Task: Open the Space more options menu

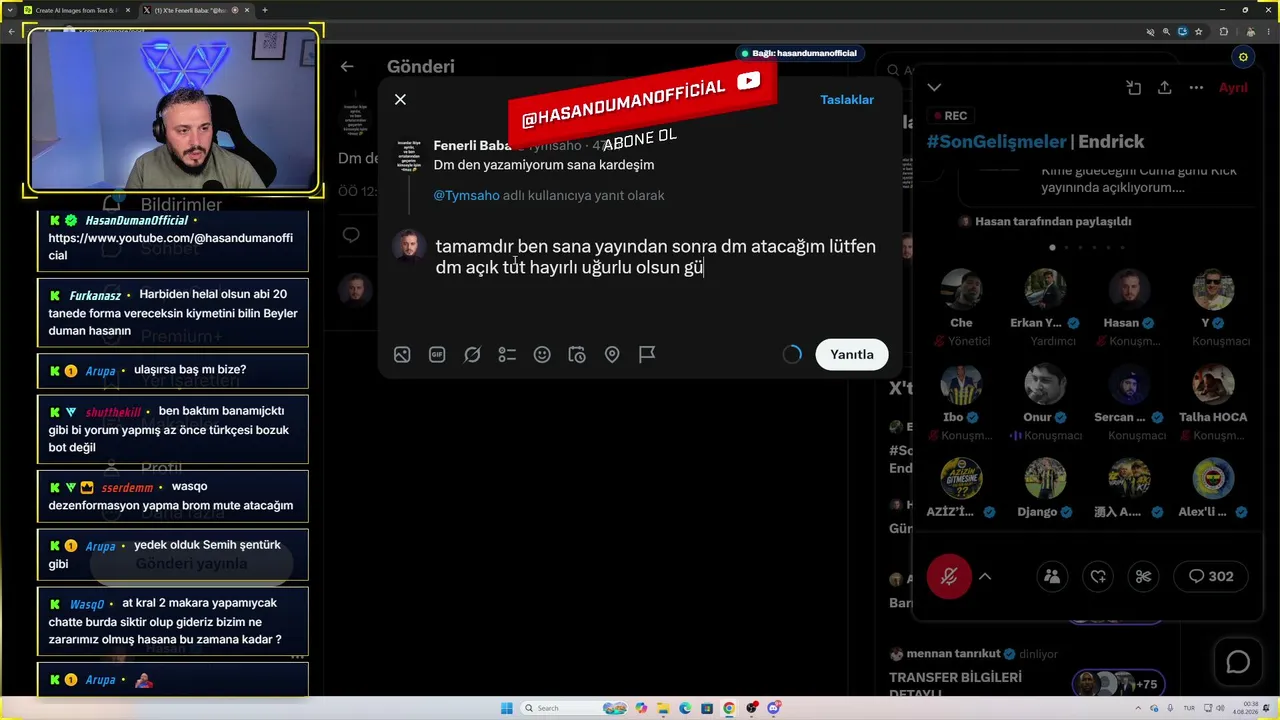Action: [x=1196, y=88]
